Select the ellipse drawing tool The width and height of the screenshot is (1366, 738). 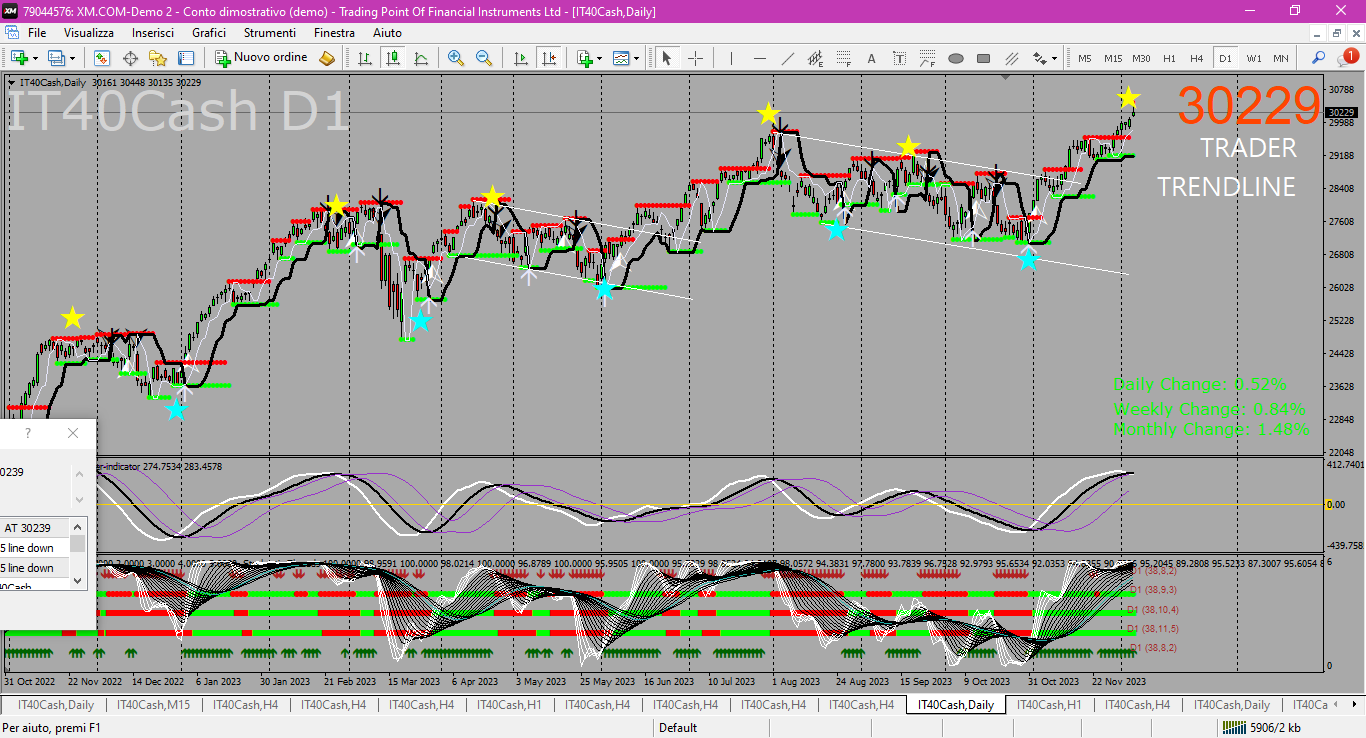pos(955,58)
